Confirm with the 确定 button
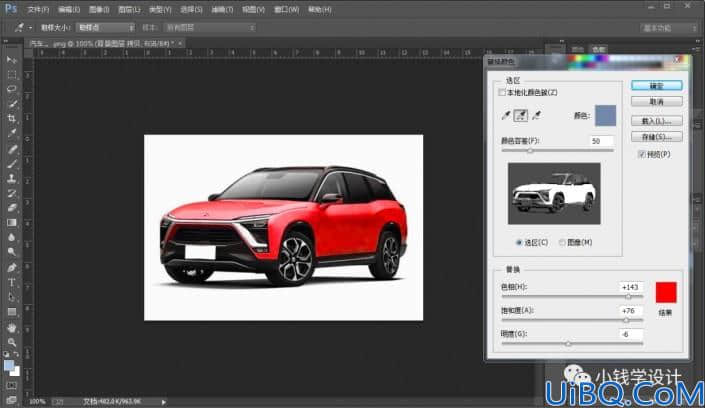The width and height of the screenshot is (705, 408). pos(656,85)
